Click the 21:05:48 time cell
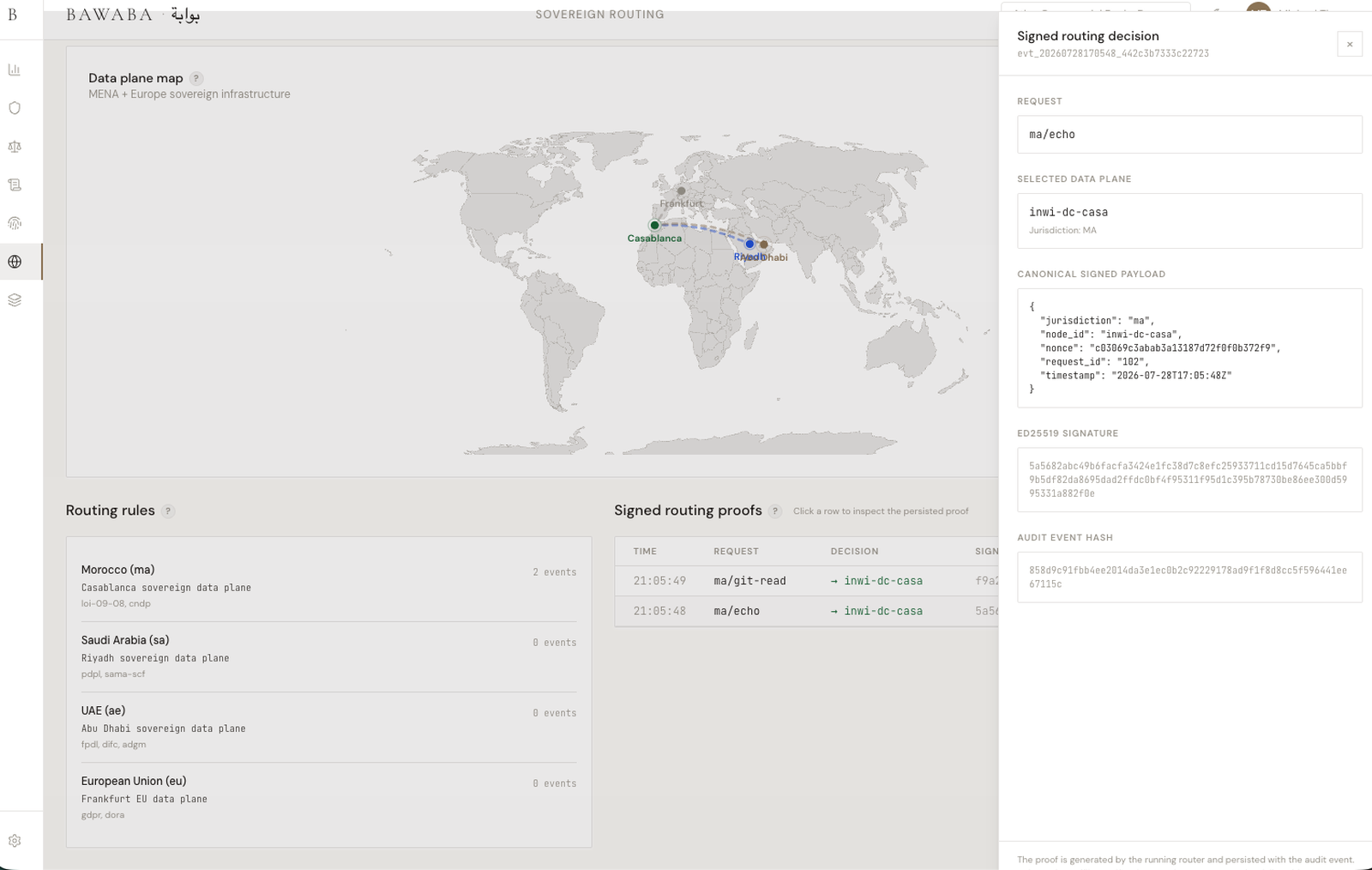Viewport: 1372px width, 870px height. click(659, 611)
